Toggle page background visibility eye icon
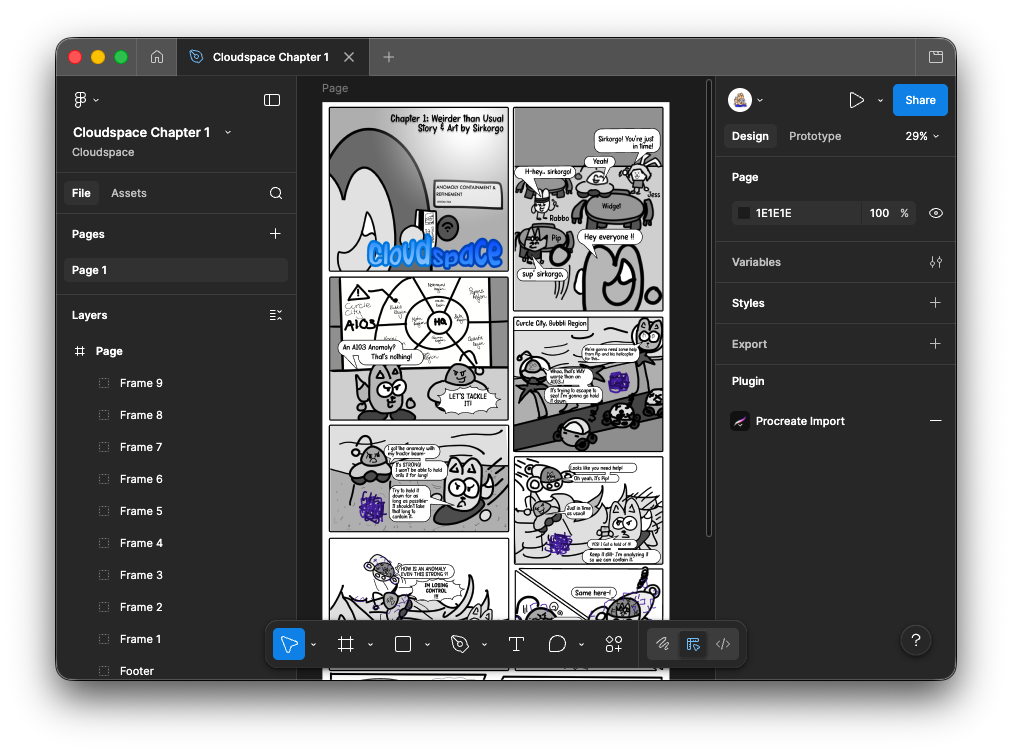Screen dimensions: 1012x754 (x=935, y=213)
